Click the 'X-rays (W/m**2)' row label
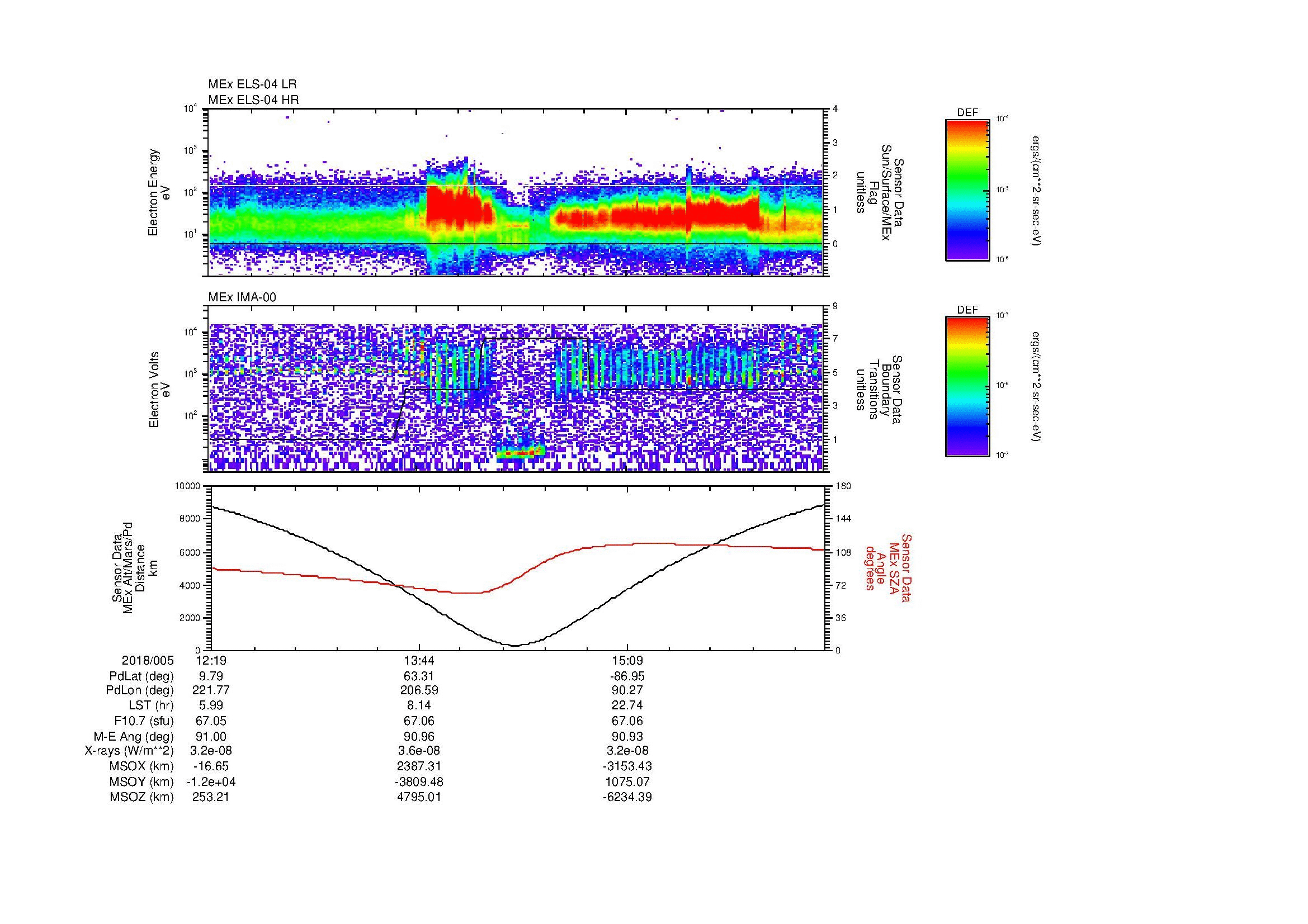1308x924 pixels. (129, 751)
